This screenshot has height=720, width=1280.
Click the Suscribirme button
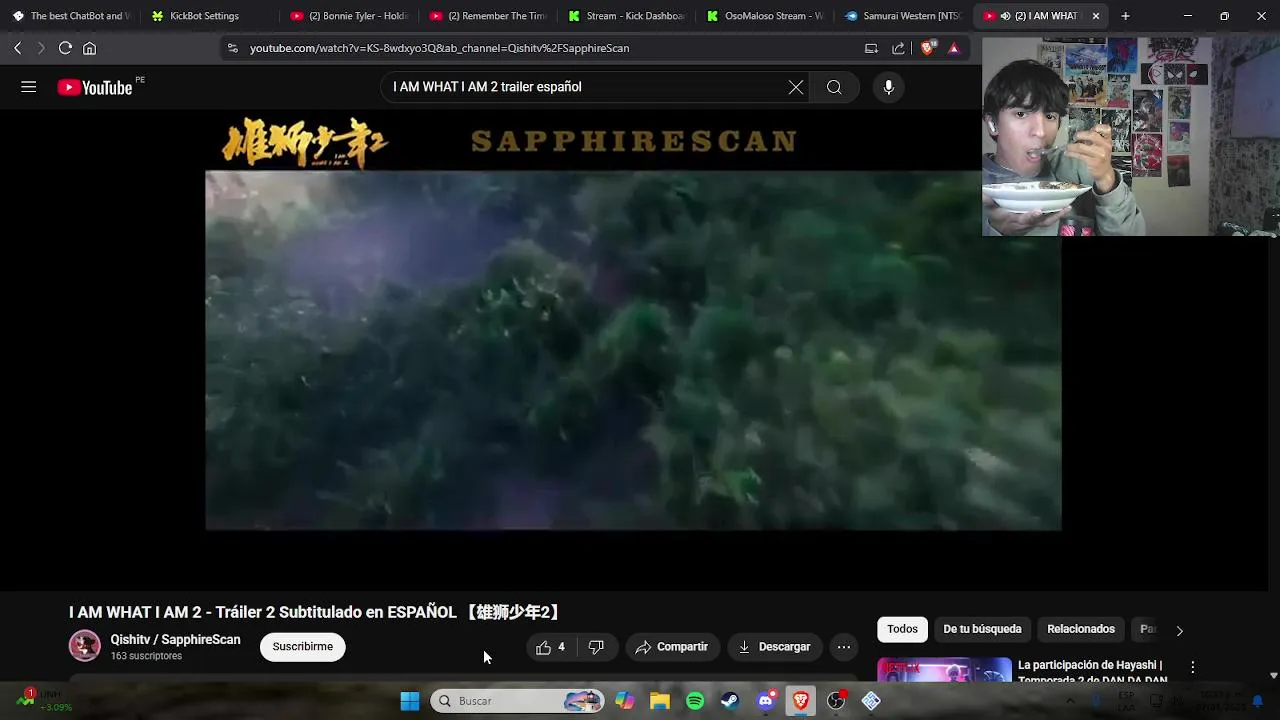[x=303, y=647]
